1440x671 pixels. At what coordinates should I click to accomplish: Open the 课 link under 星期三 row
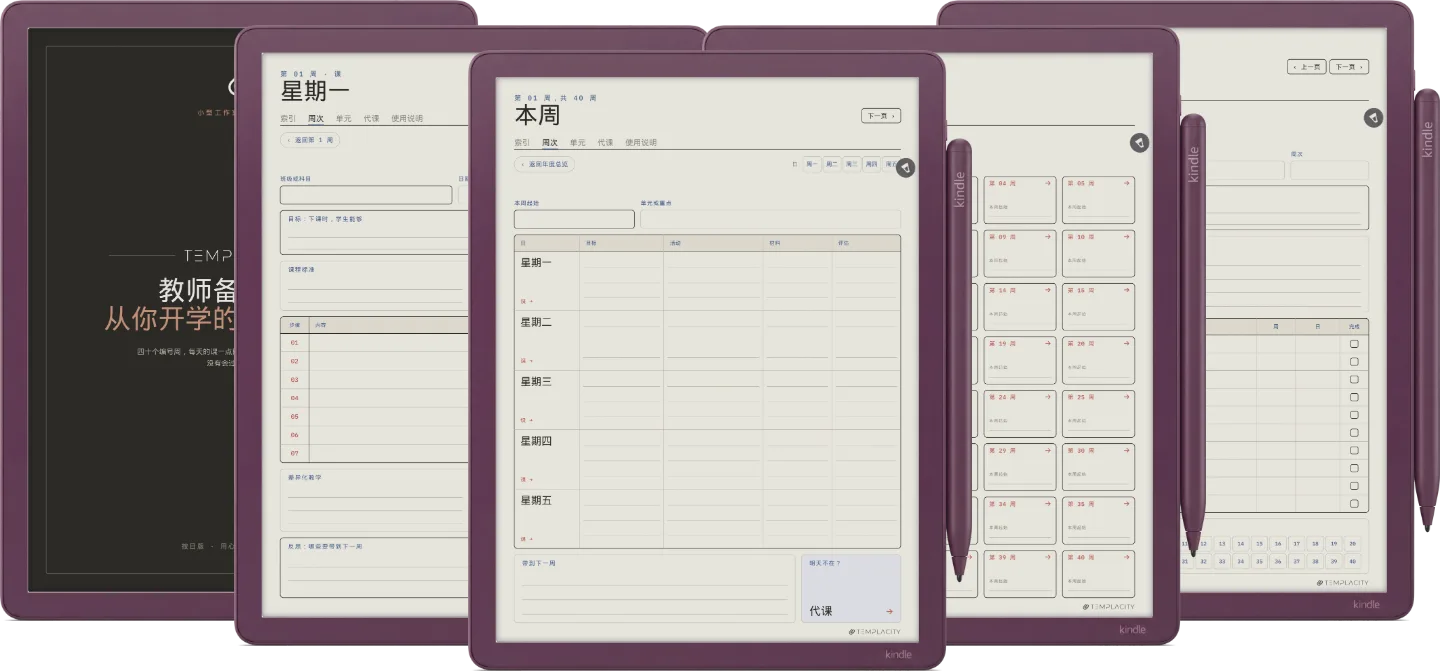click(x=526, y=420)
